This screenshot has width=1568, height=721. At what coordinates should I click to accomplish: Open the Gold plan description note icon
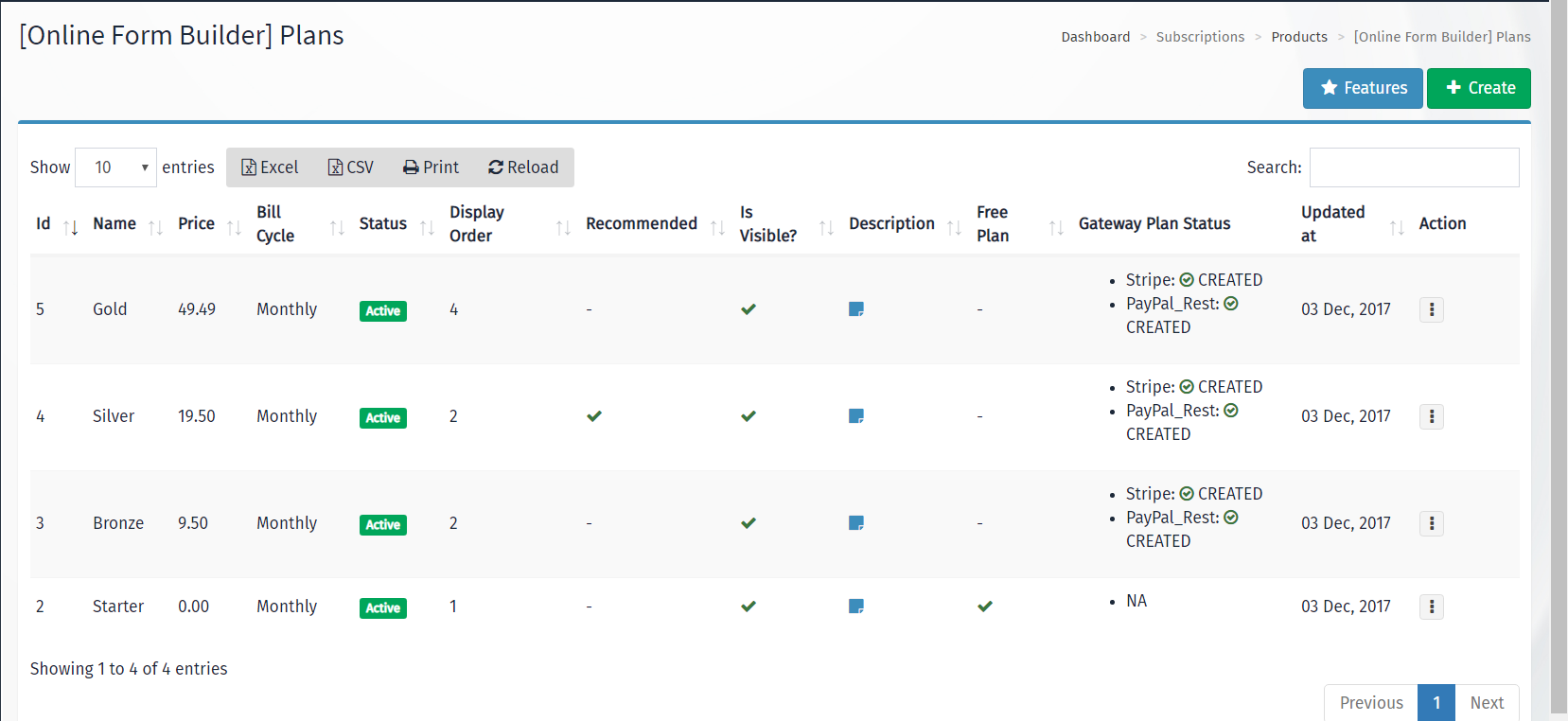point(856,309)
